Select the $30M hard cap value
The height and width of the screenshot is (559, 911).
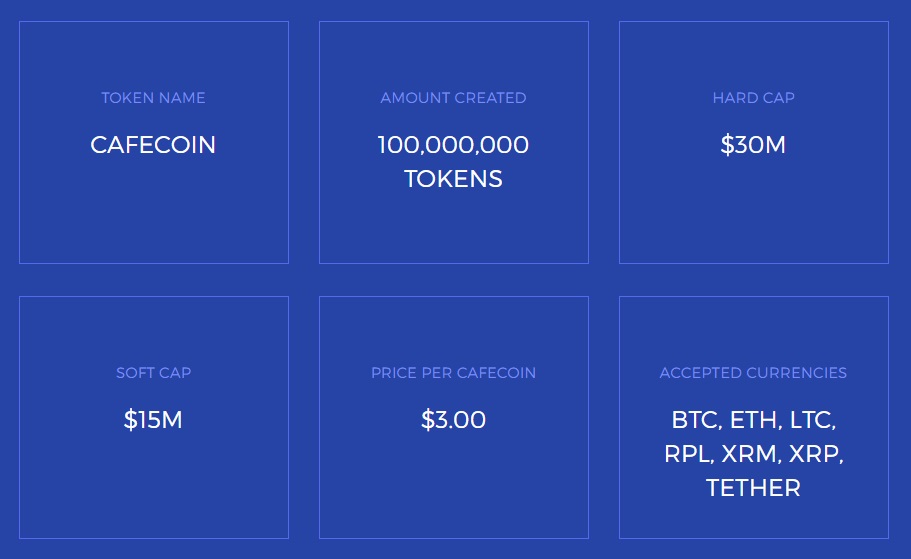coord(753,145)
